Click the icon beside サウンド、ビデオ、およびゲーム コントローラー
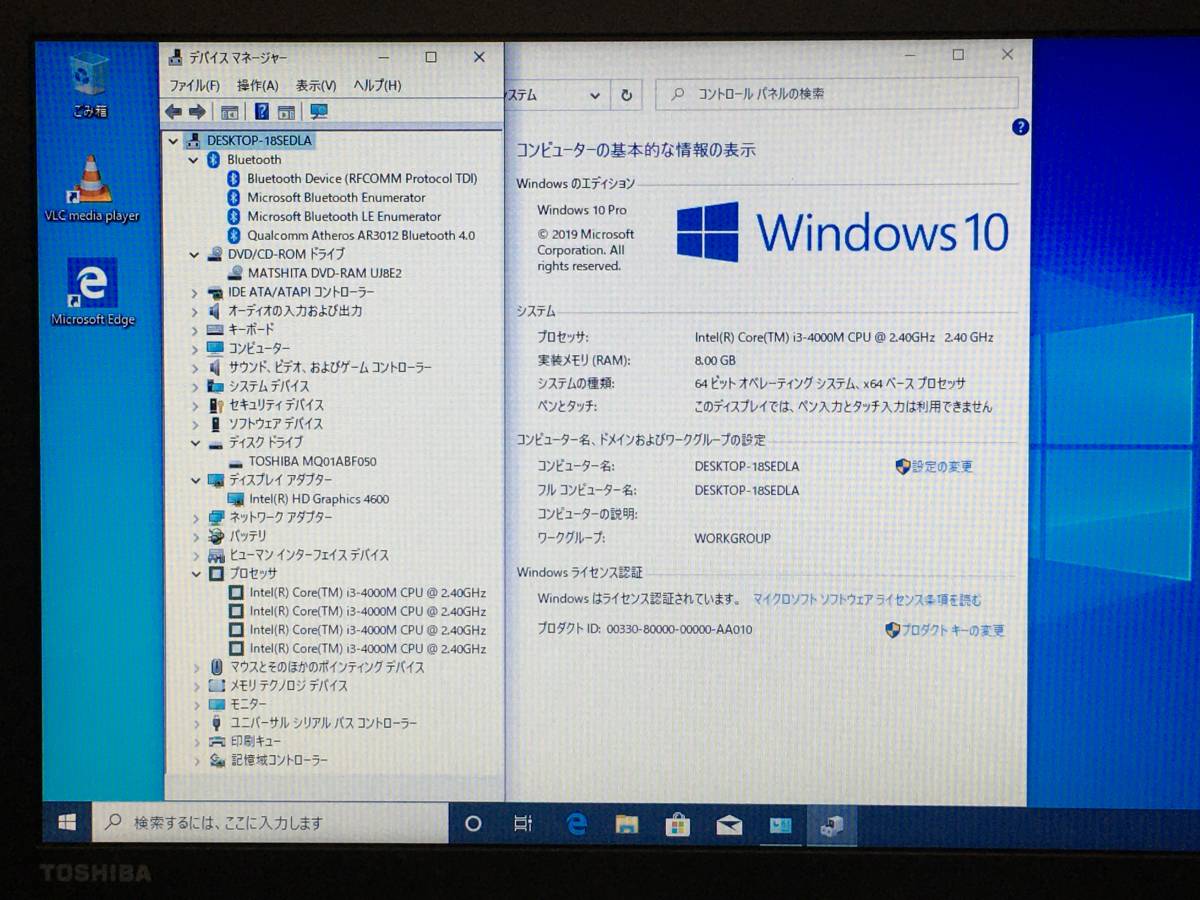 [x=214, y=367]
